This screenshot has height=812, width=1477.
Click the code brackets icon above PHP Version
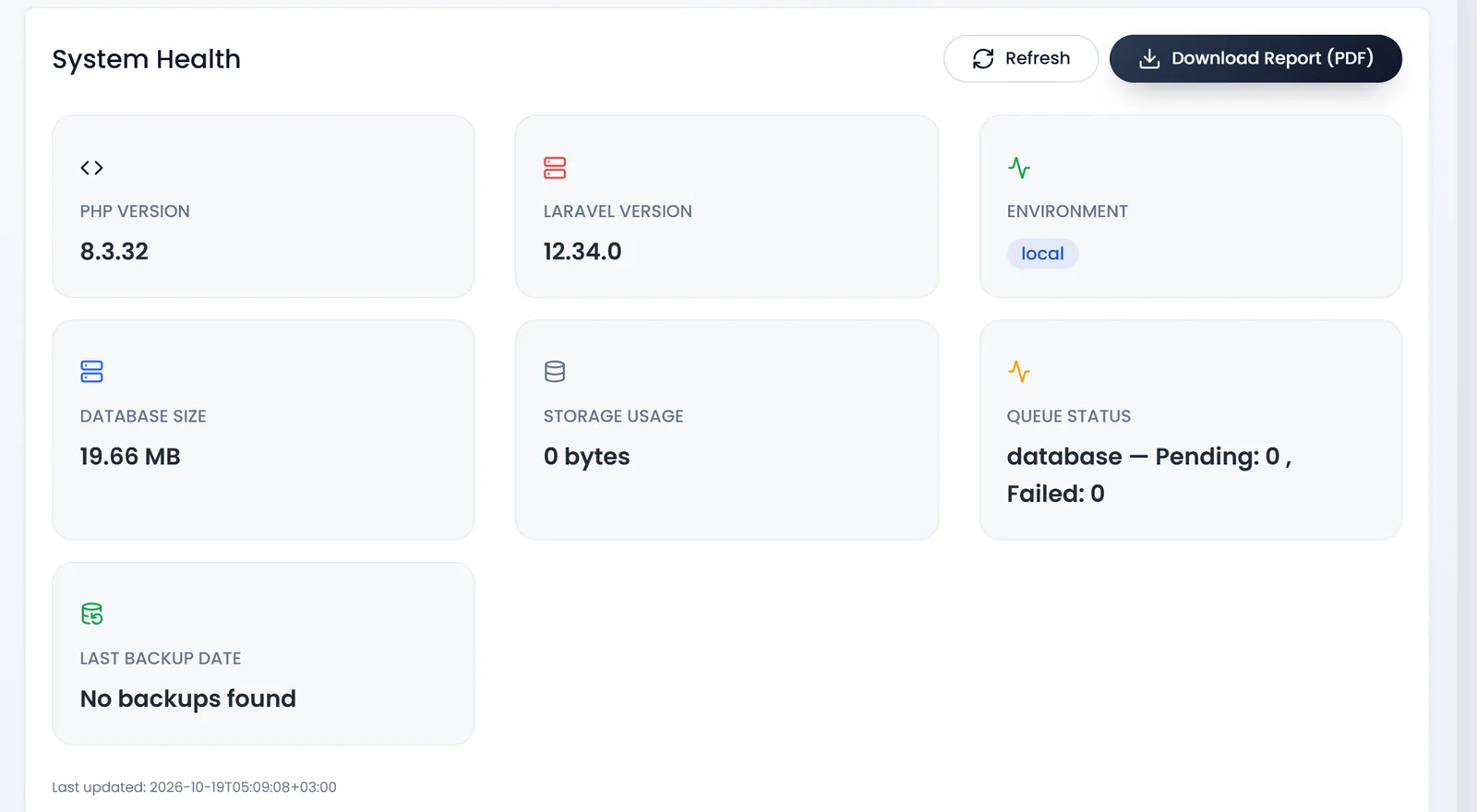coord(91,168)
